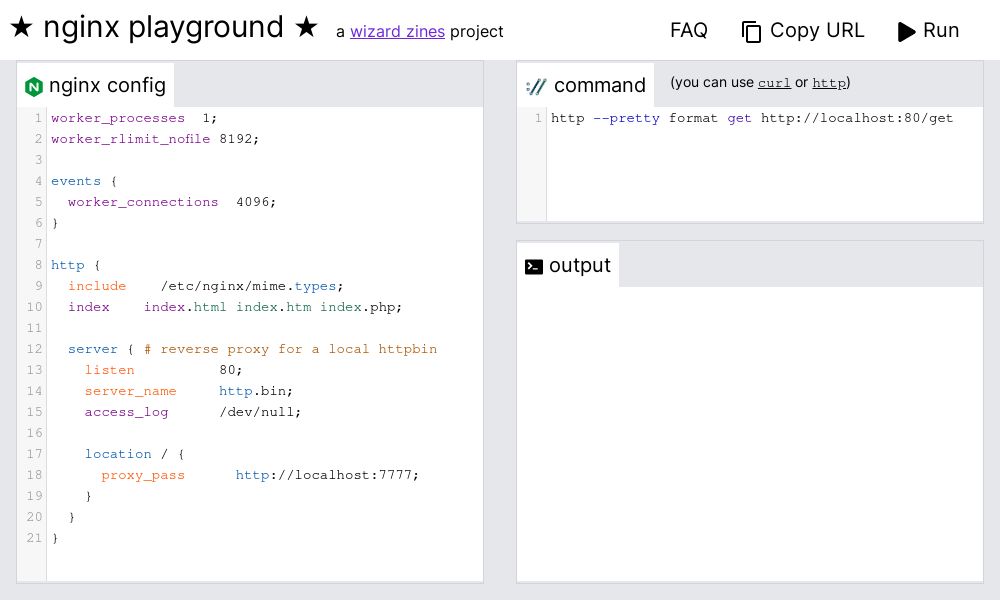
Task: Click the http.bin server name value
Action: tap(252, 391)
